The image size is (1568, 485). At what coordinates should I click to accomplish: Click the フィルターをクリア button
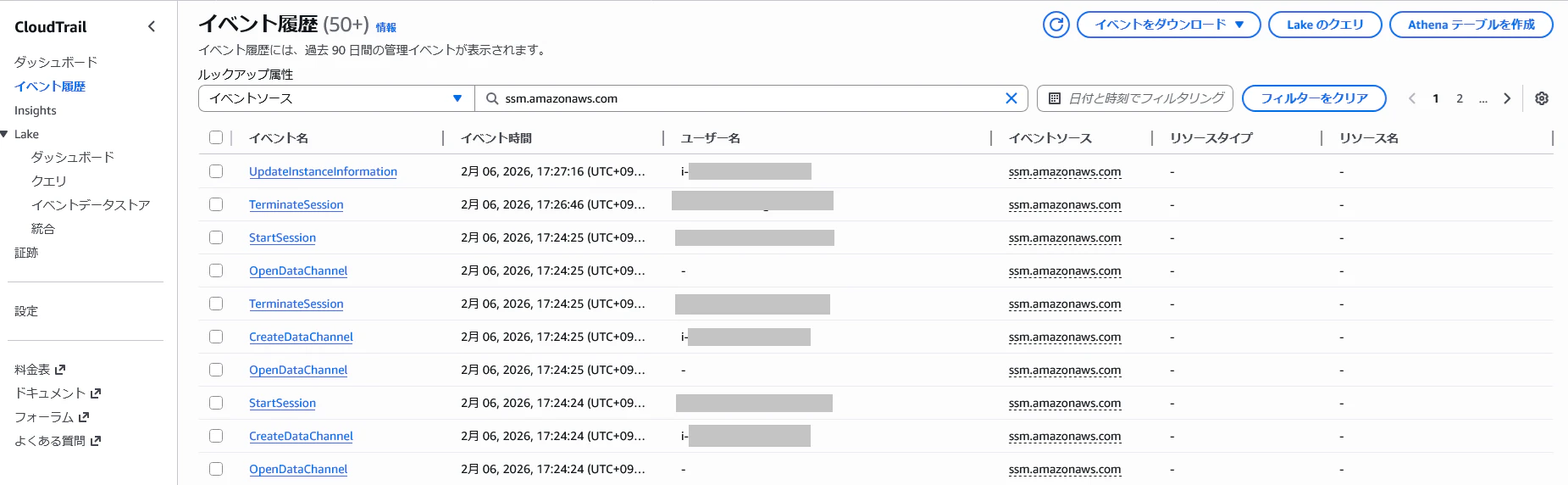click(1314, 98)
